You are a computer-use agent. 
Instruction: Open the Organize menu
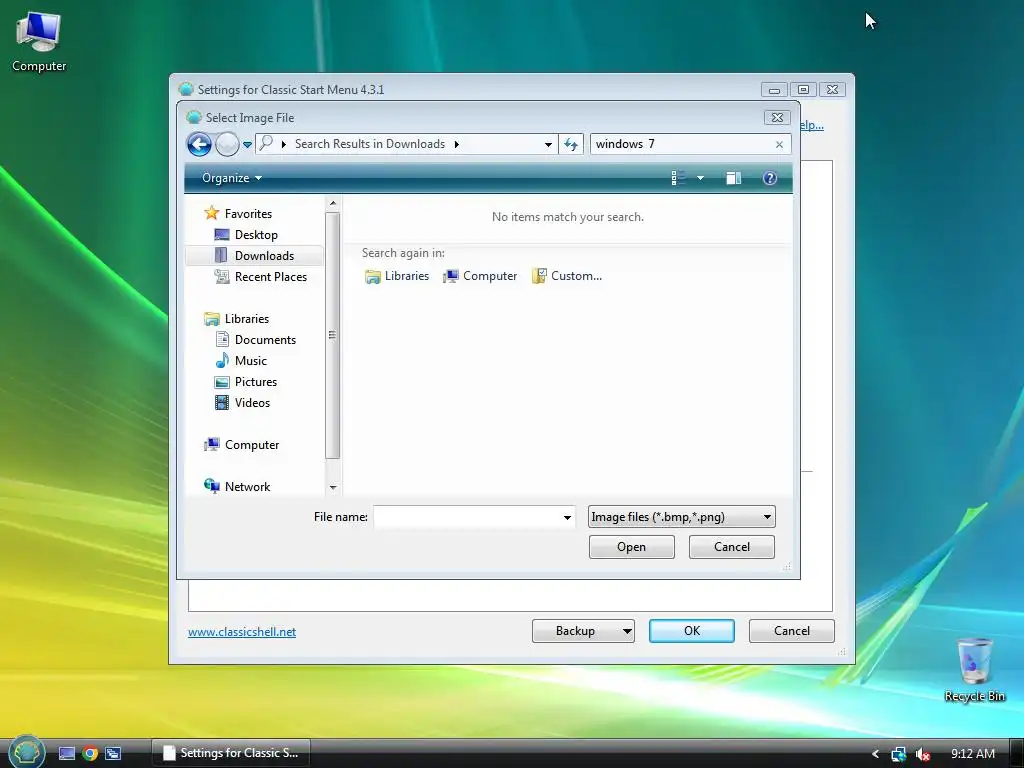coord(231,178)
